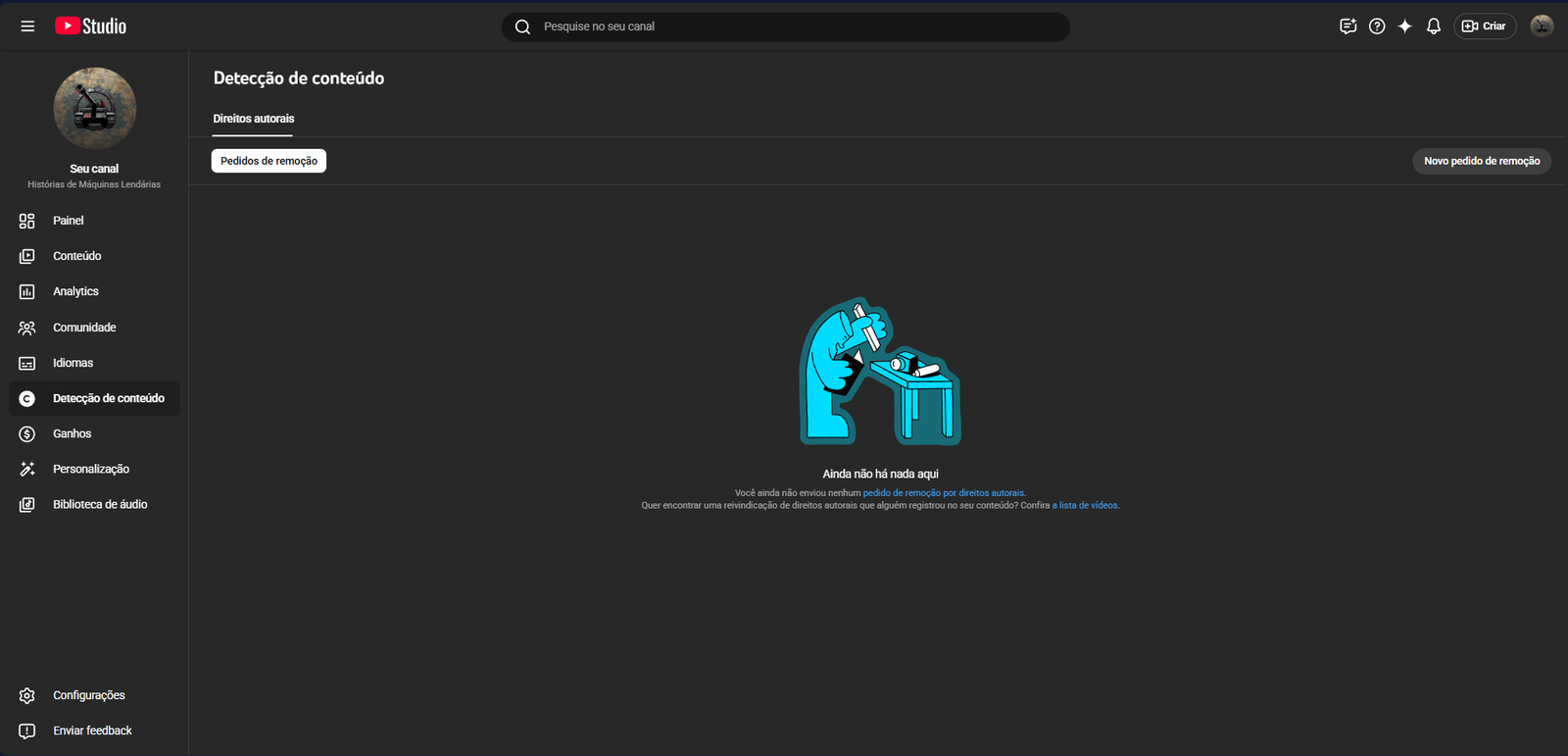Focus the Pesquise no seu canal search field

pos(786,26)
